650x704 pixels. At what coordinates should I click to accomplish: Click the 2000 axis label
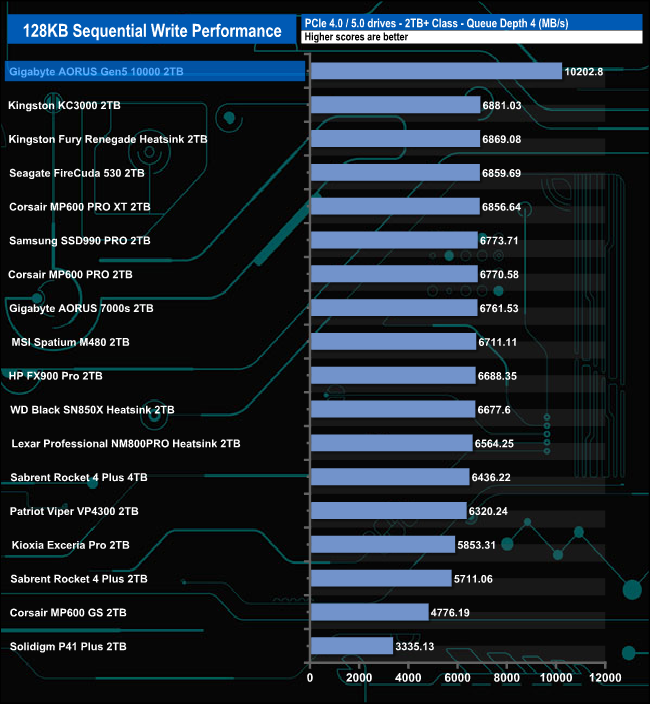[x=359, y=678]
